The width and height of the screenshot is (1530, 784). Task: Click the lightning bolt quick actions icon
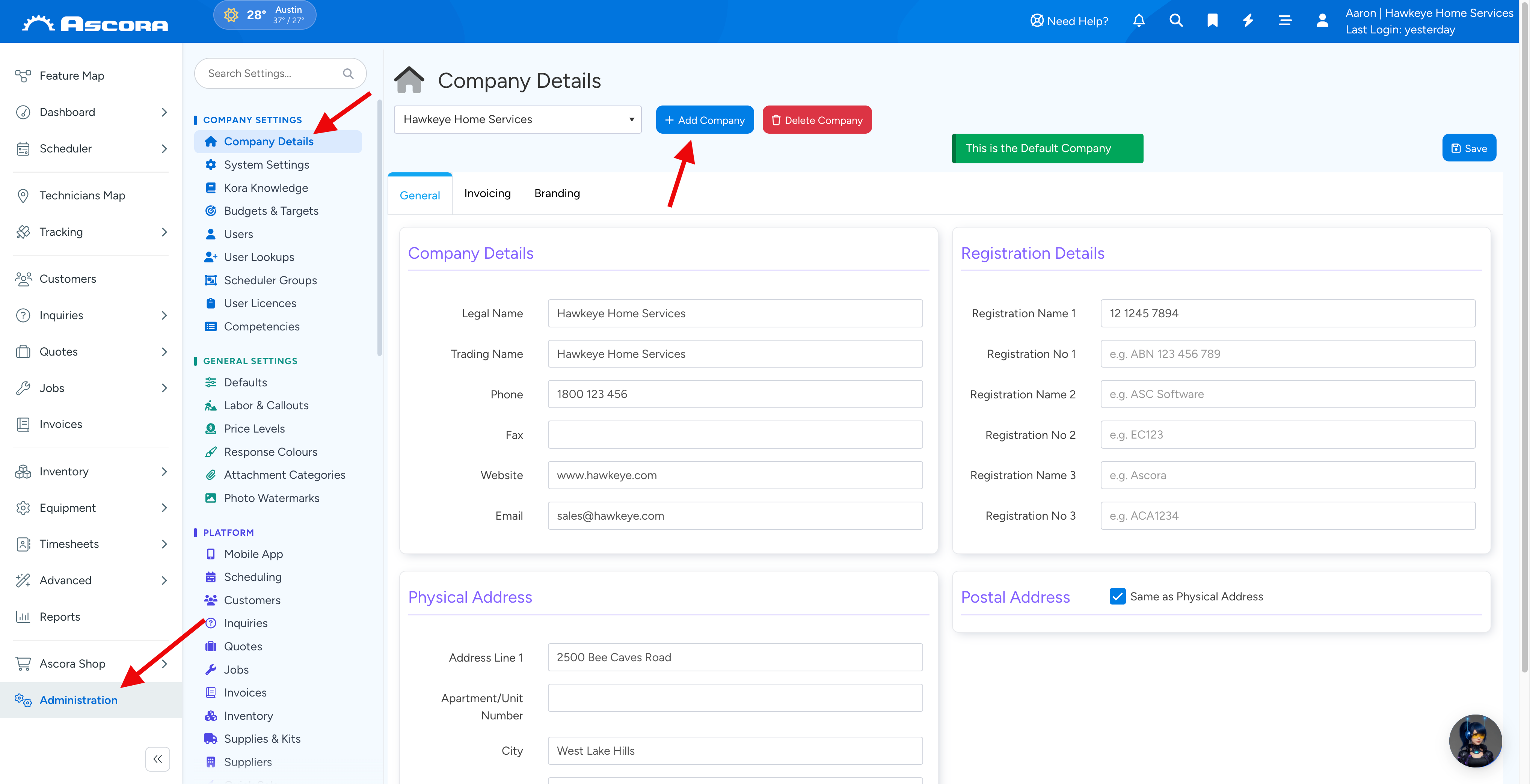(x=1248, y=21)
